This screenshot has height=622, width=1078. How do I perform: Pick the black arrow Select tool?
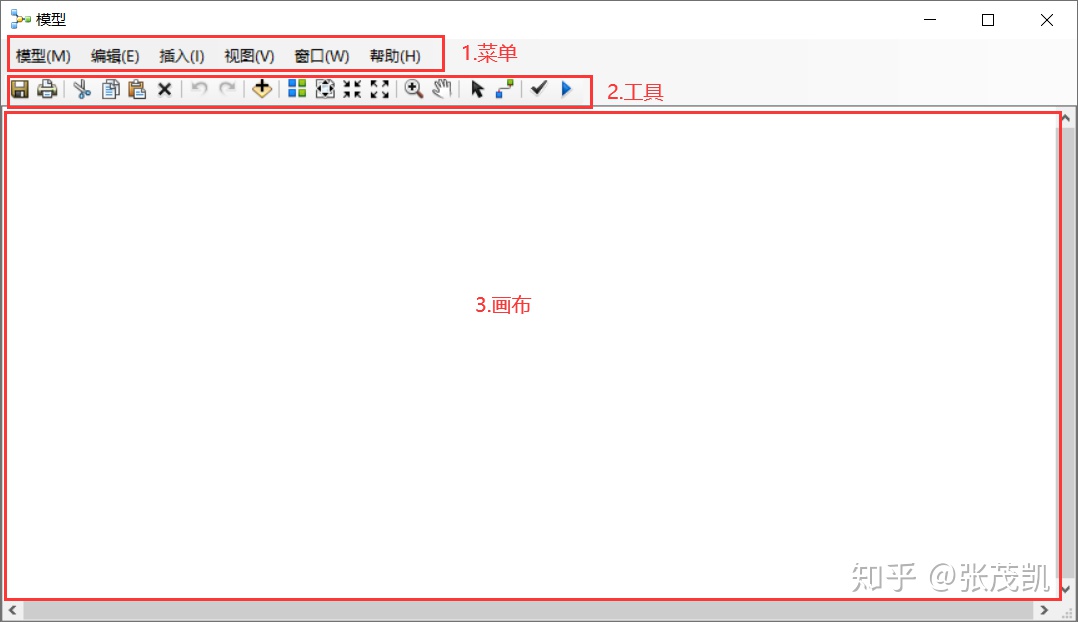tap(477, 89)
